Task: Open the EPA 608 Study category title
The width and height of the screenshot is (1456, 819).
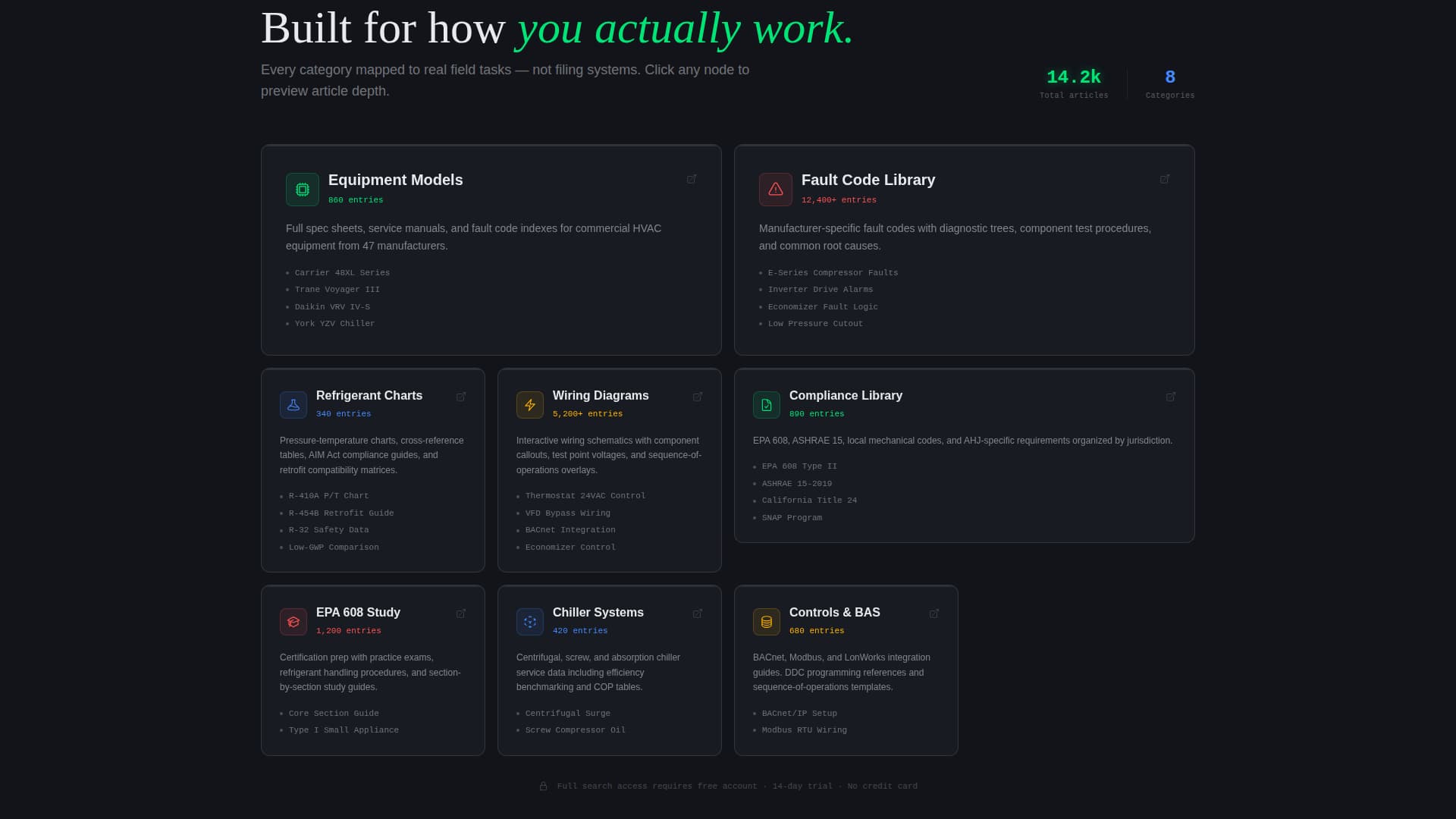Action: point(358,613)
